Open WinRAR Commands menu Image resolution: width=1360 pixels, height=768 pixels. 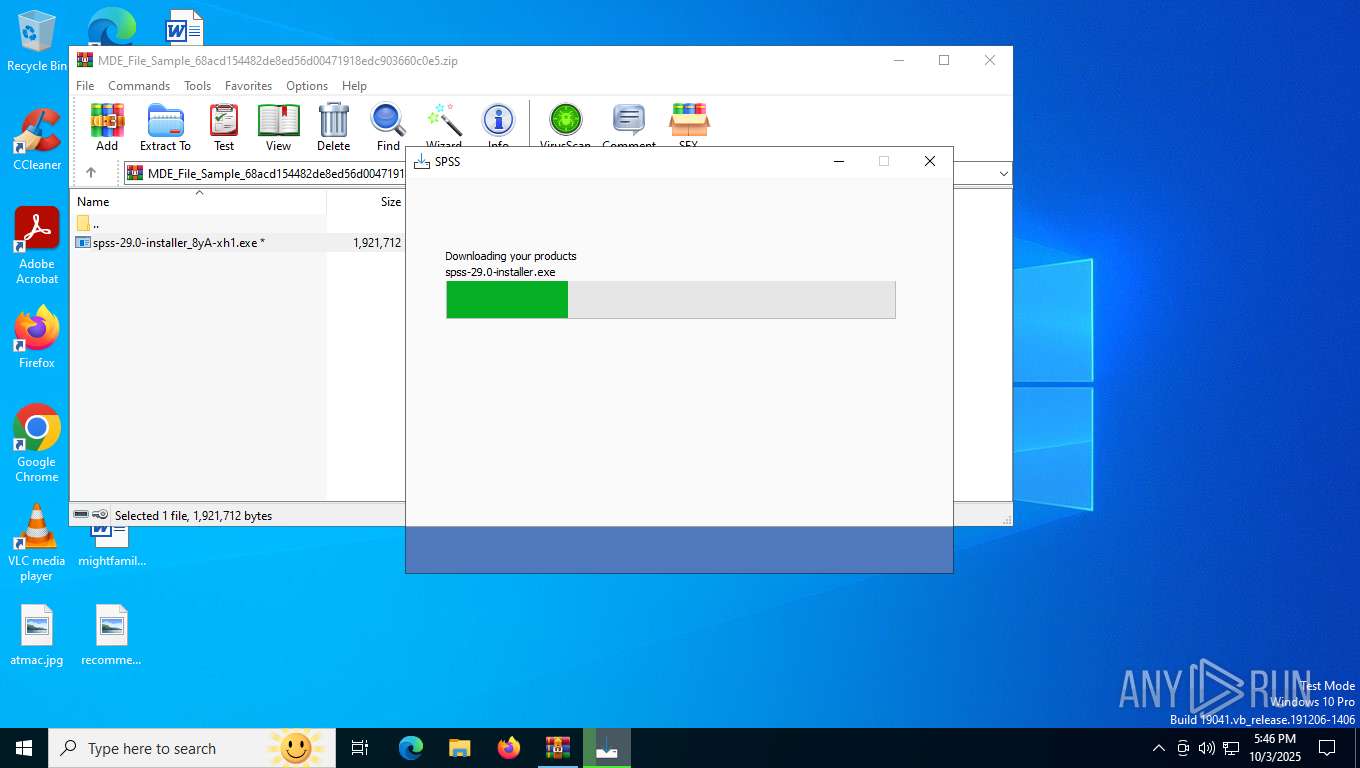point(139,86)
